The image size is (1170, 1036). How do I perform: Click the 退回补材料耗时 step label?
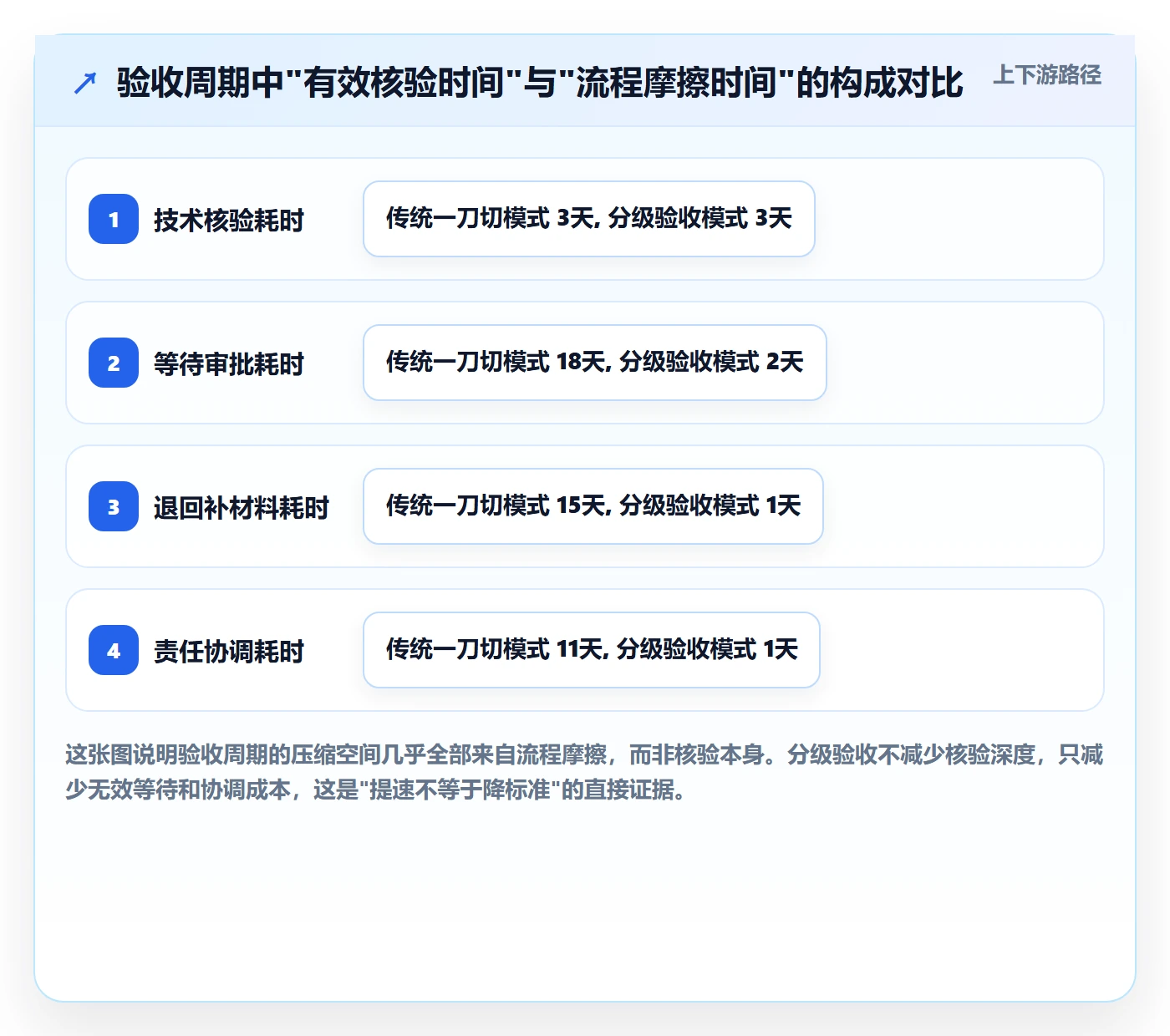pyautogui.click(x=242, y=508)
